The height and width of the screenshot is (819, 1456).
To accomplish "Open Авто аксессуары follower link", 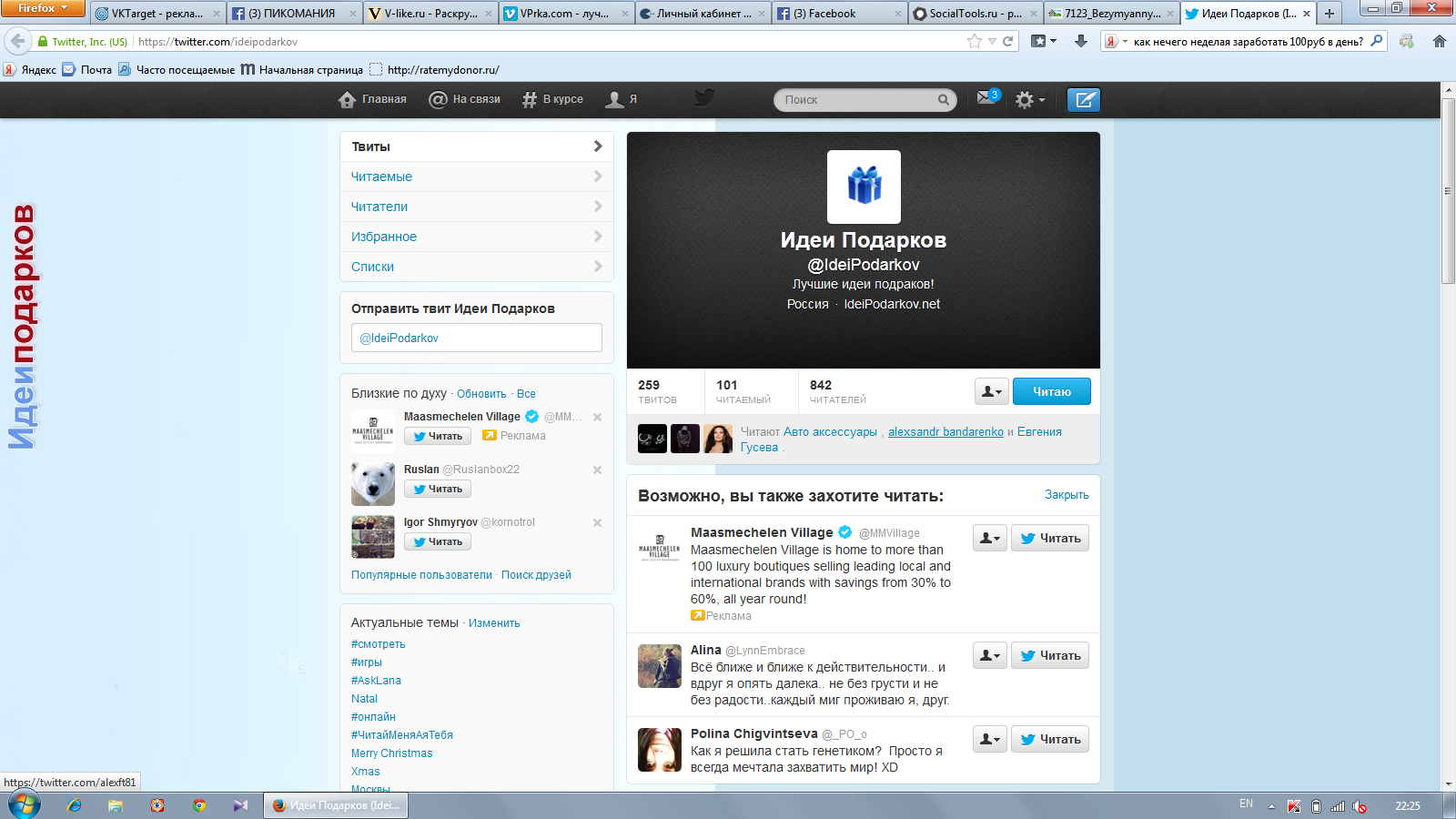I will tap(830, 432).
